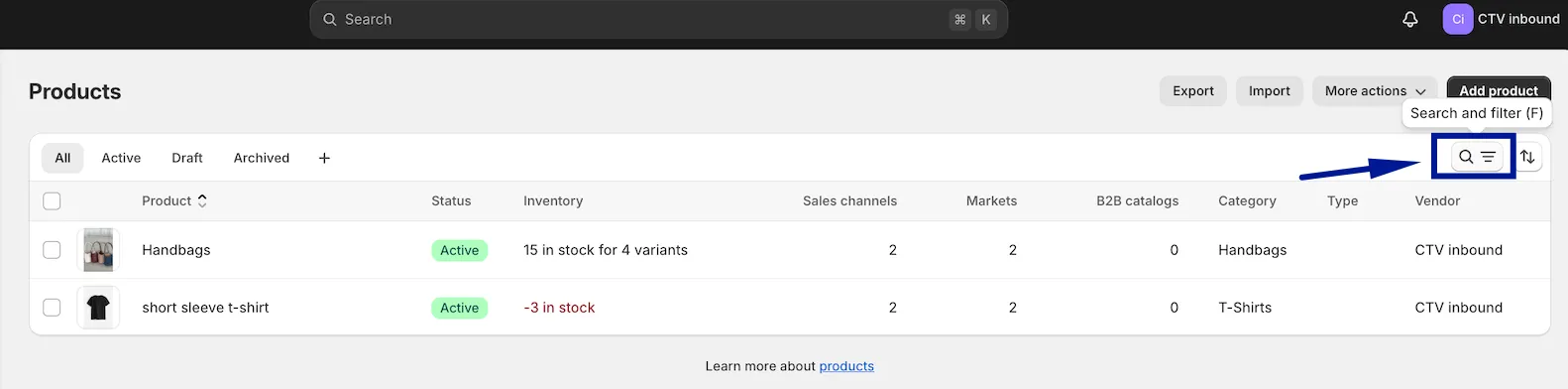Expand the More actions dropdown

1375,90
